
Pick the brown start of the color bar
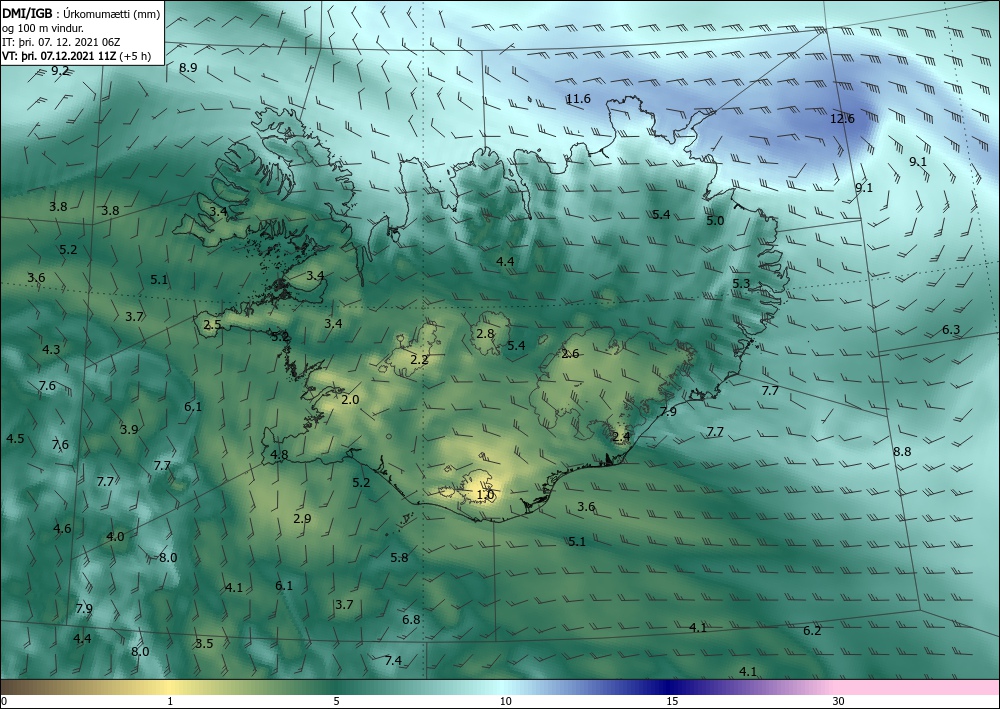(x=19, y=687)
